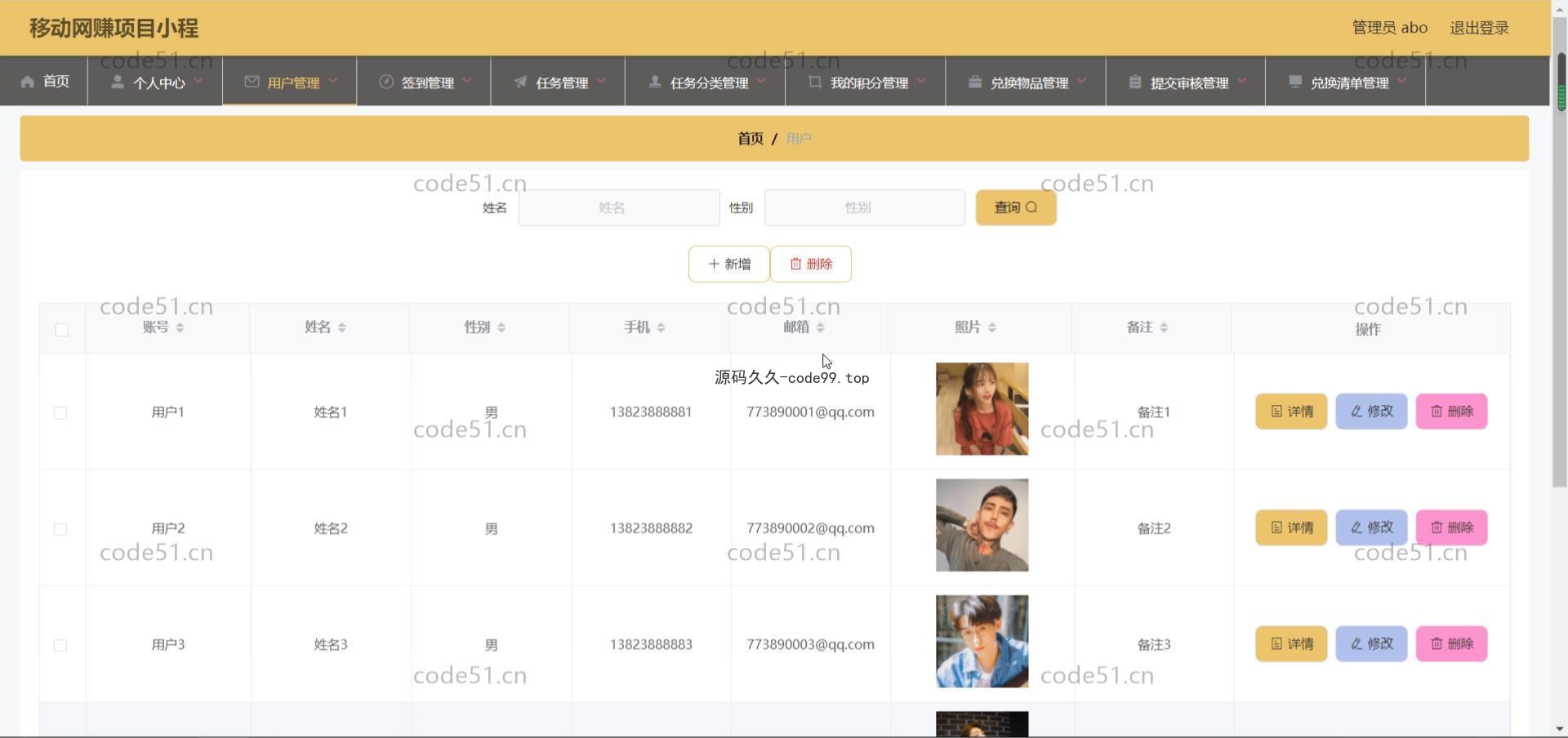1568x738 pixels.
Task: Click 删除 for 用户2
Action: click(1451, 527)
